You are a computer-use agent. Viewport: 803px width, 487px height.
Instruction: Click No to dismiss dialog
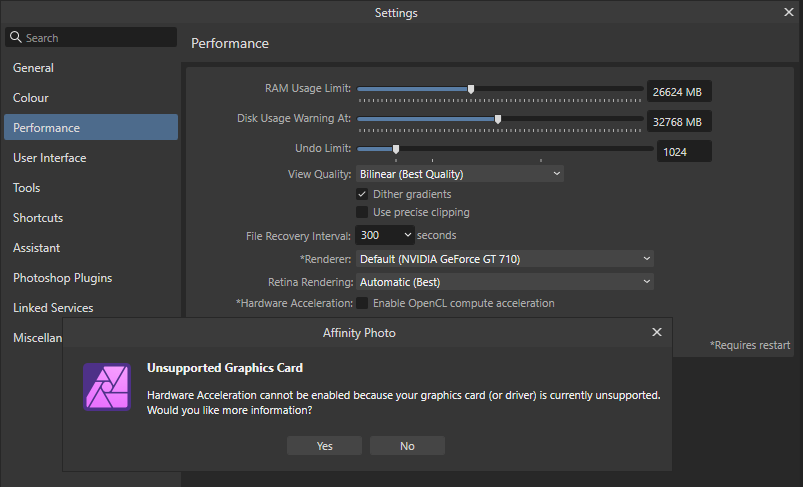tap(407, 446)
